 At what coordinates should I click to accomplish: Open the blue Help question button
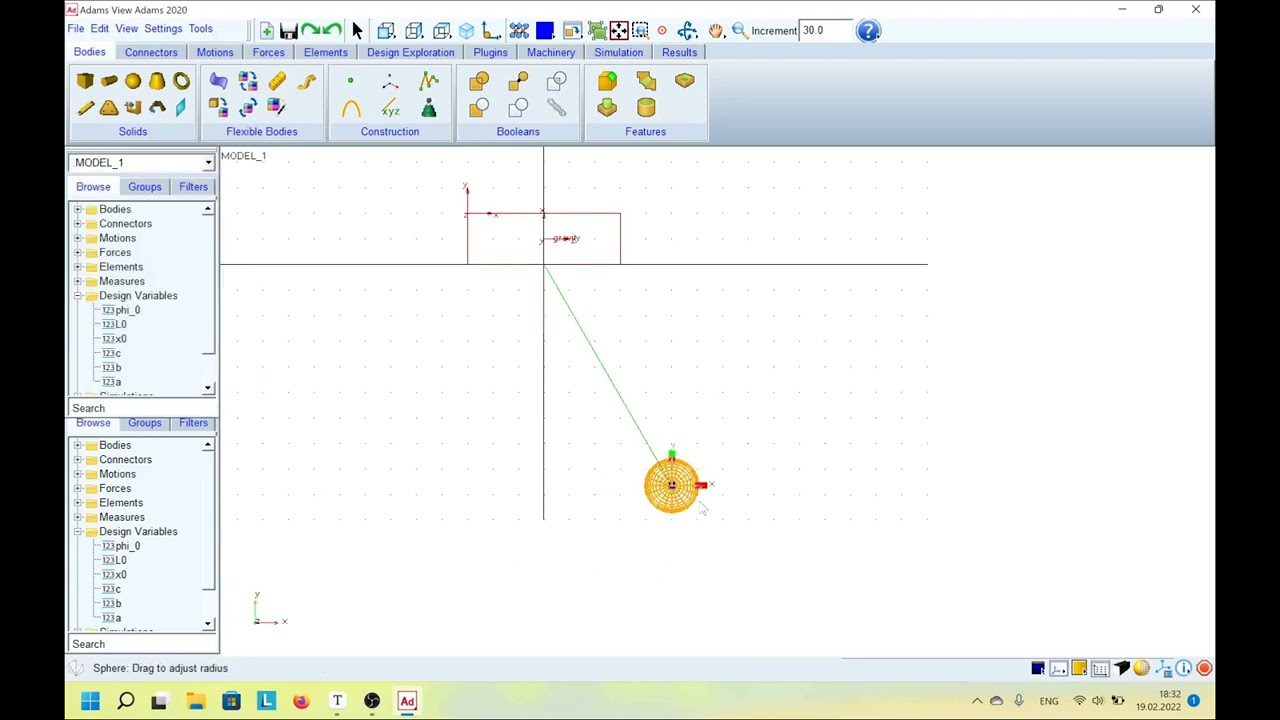[868, 31]
